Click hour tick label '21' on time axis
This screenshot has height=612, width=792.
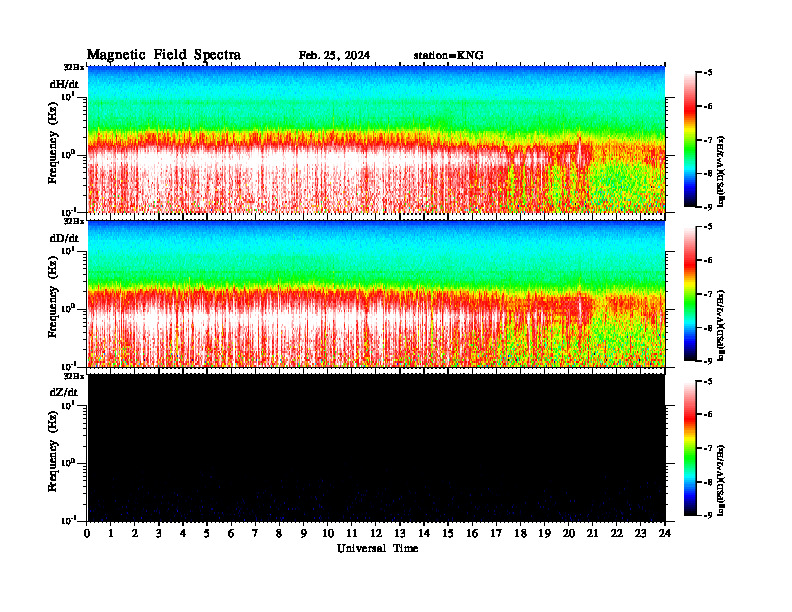pyautogui.click(x=592, y=533)
